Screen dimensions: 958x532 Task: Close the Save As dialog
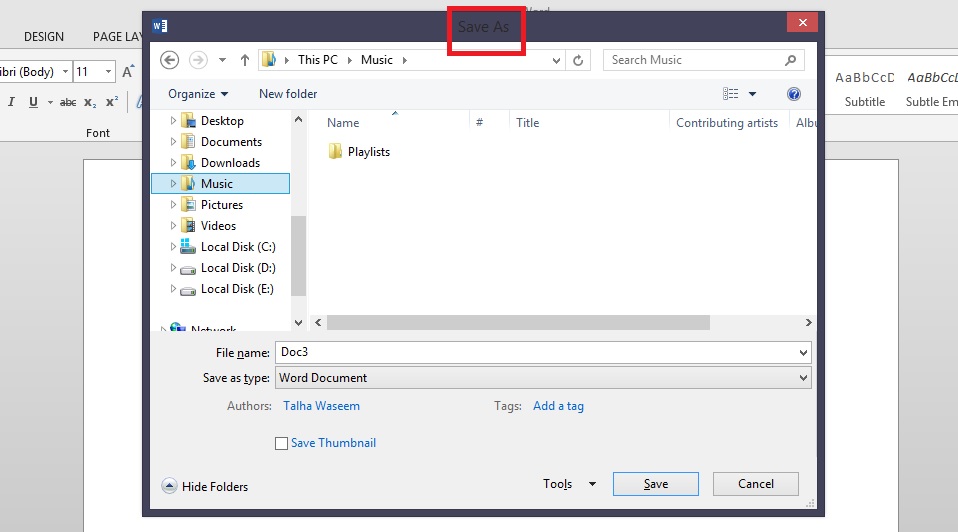click(803, 23)
